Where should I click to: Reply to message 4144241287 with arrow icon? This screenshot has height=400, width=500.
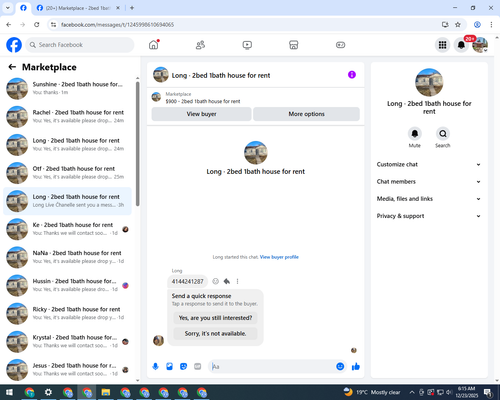tap(227, 281)
